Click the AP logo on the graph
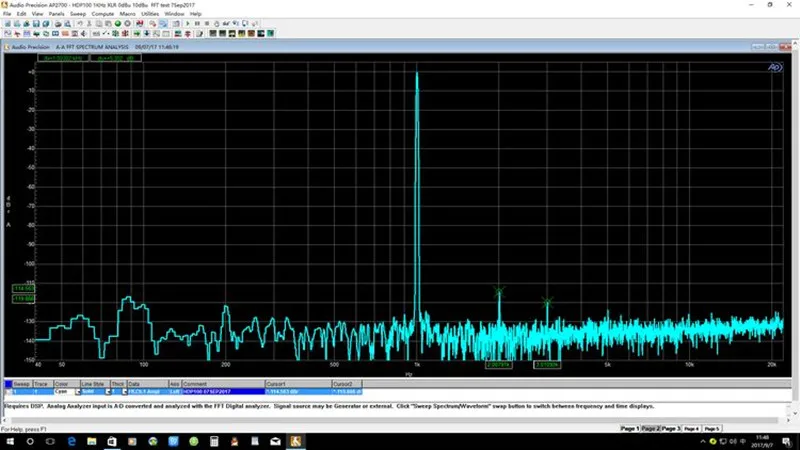Viewport: 800px width, 450px height. 774,67
